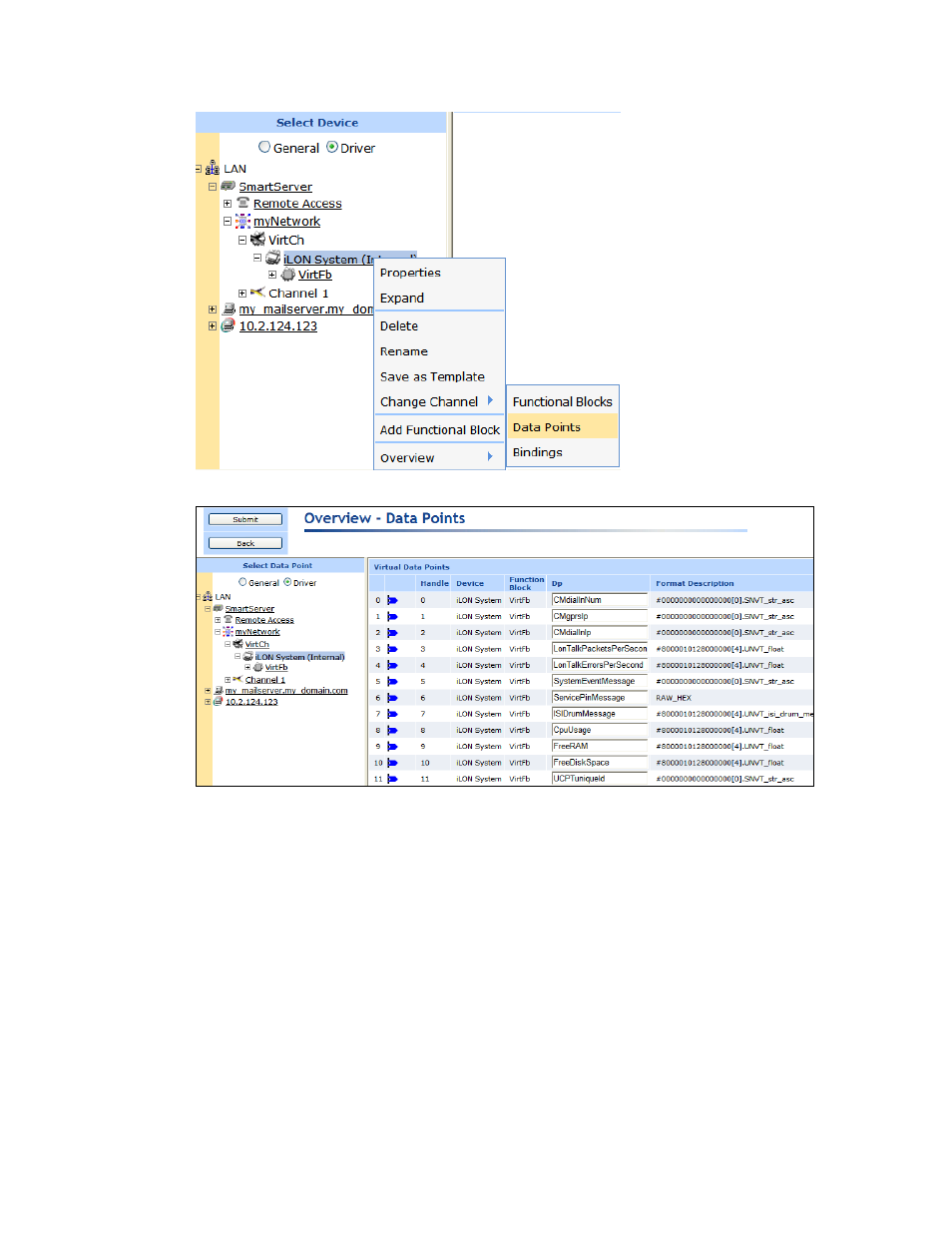
Task: Open myNetwork link in Select Device tree
Action: [x=286, y=222]
